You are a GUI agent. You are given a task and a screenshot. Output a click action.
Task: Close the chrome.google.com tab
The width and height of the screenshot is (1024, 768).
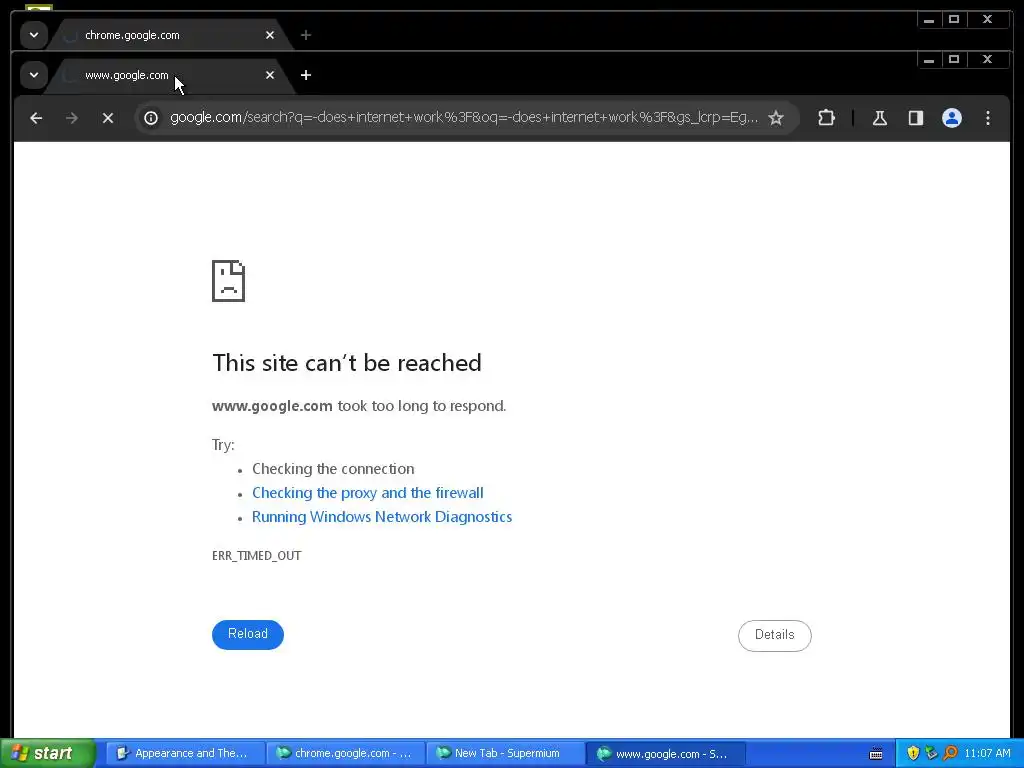[270, 35]
